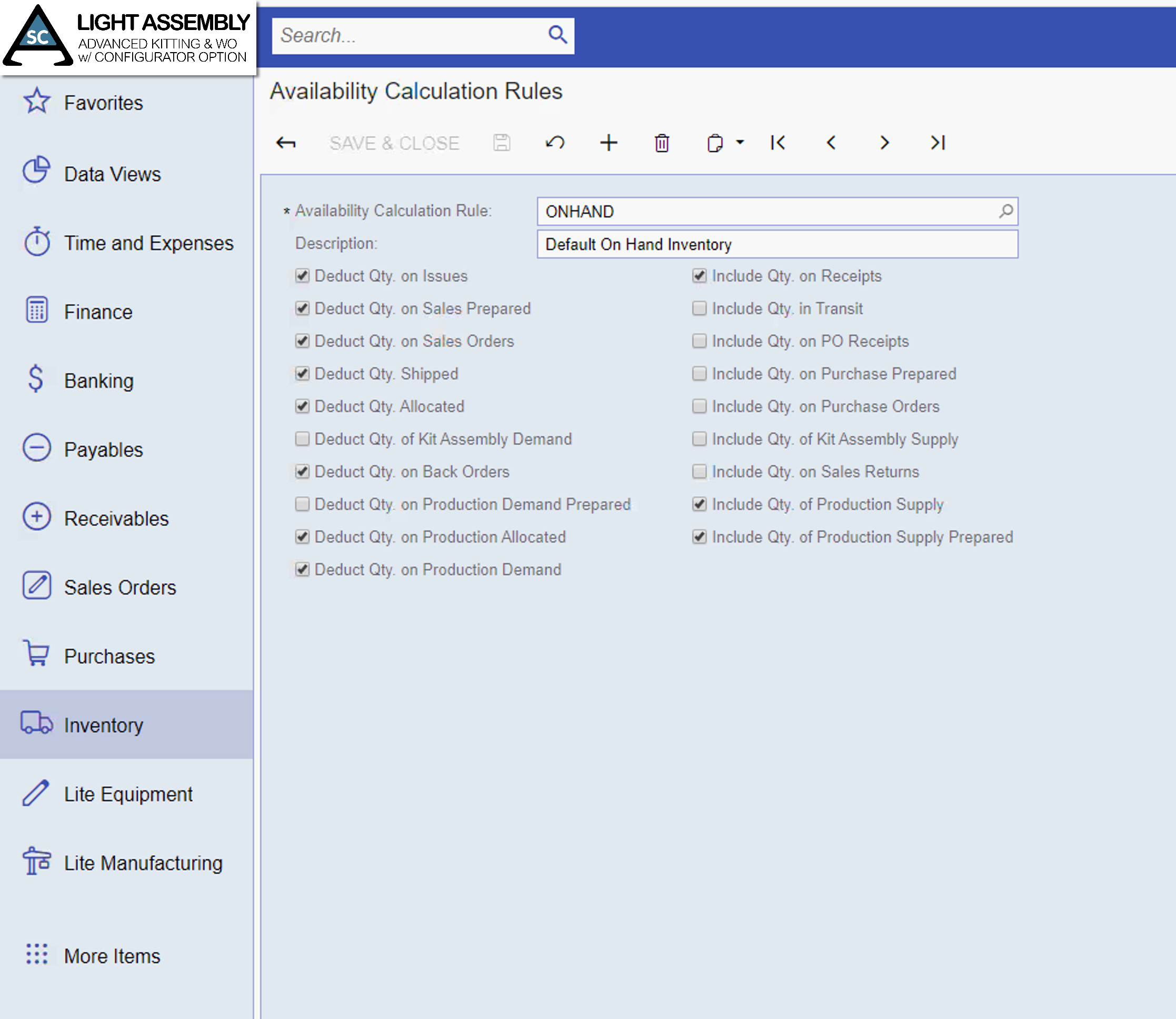Enable Include Qty. on Purchase Prepared
The width and height of the screenshot is (1176, 1019).
pyautogui.click(x=700, y=374)
